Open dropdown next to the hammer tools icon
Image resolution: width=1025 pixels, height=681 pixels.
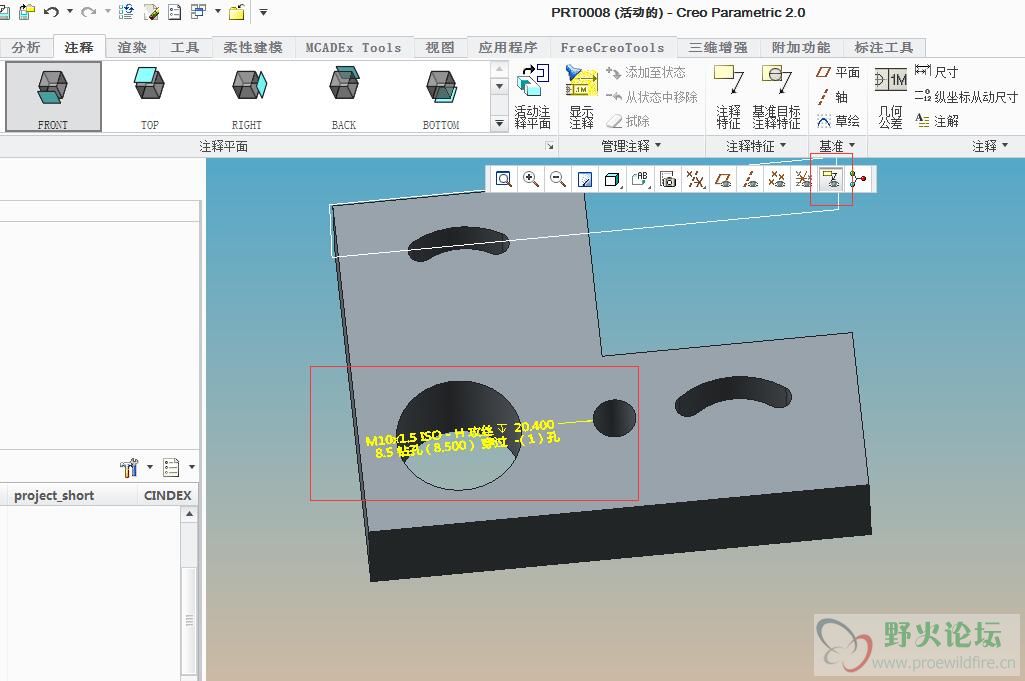(150, 467)
